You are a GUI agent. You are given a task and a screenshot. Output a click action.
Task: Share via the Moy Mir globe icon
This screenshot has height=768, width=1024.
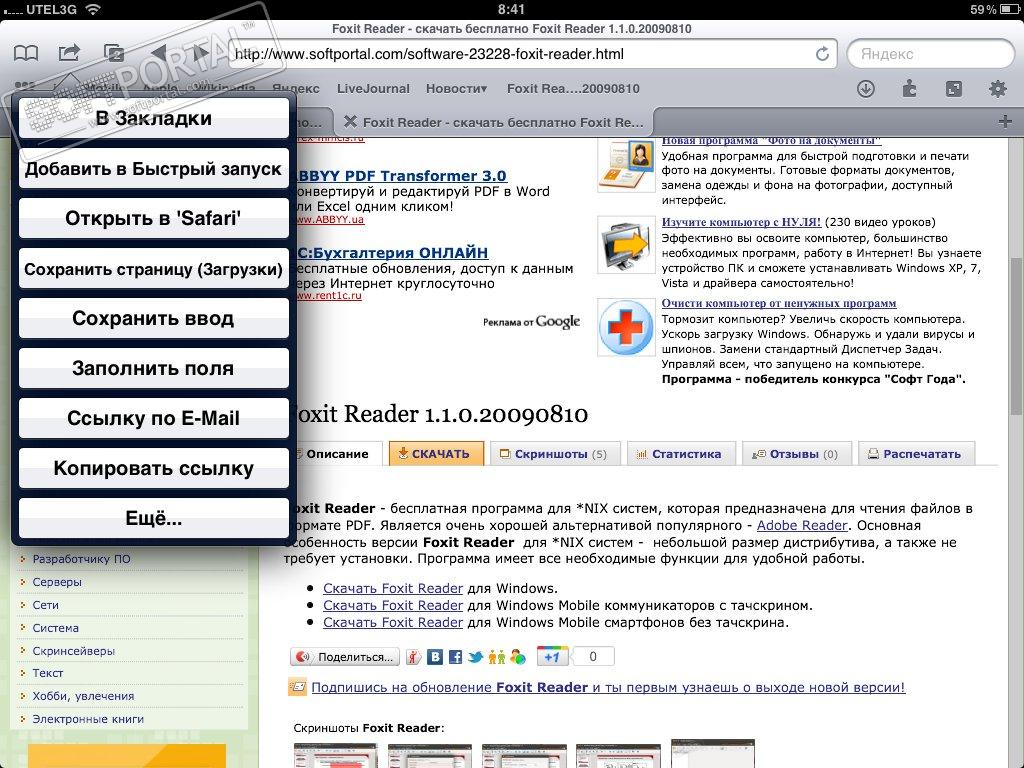pos(518,657)
